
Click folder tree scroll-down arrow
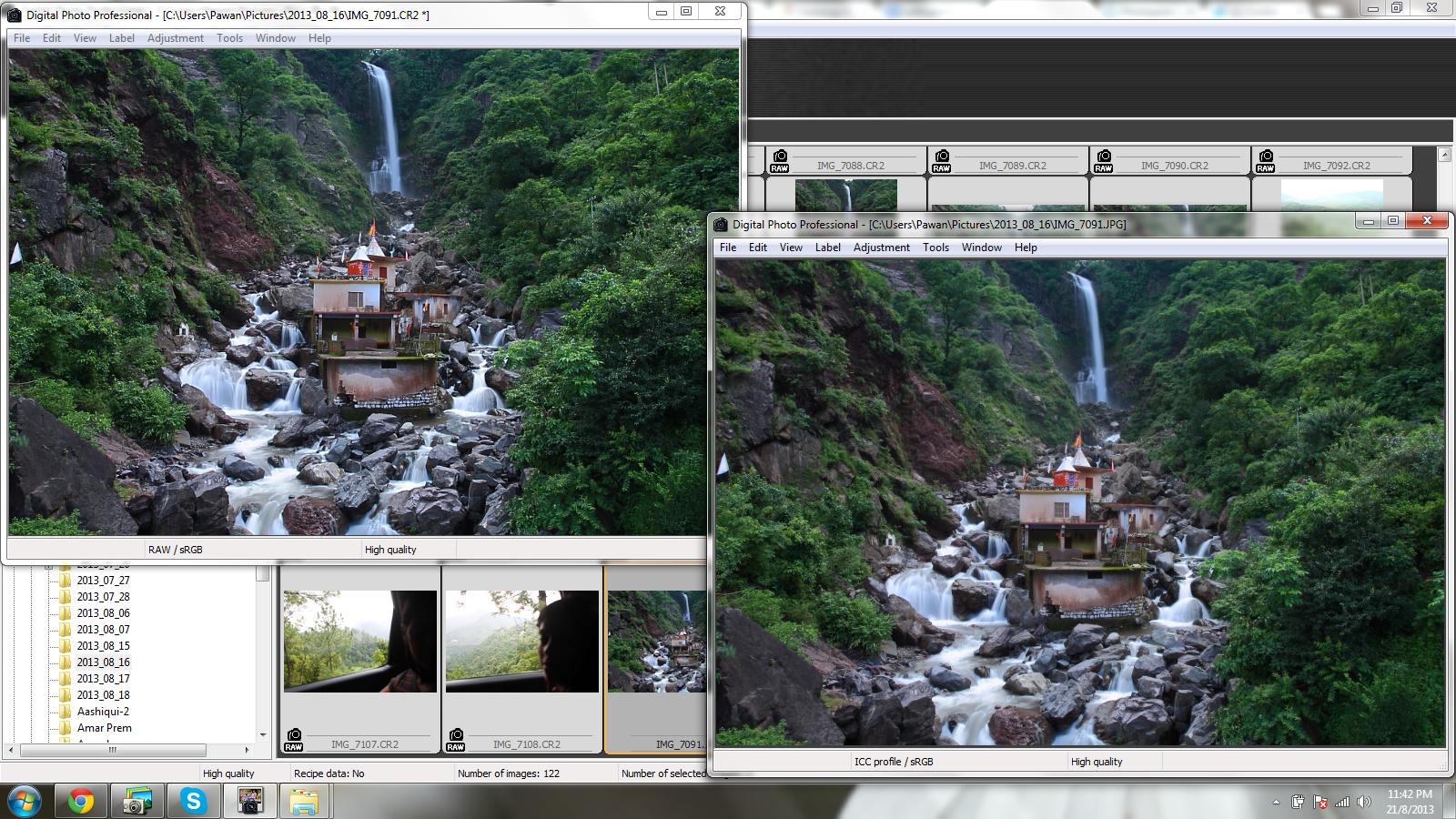point(263,735)
